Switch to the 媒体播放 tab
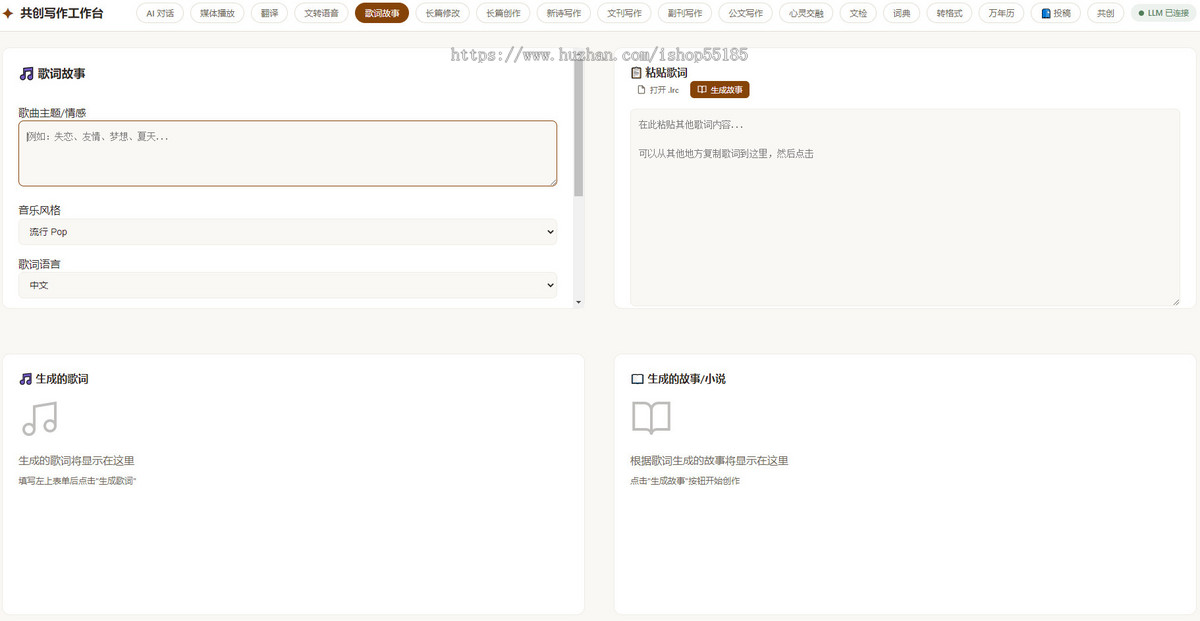The width and height of the screenshot is (1200, 621). click(217, 14)
